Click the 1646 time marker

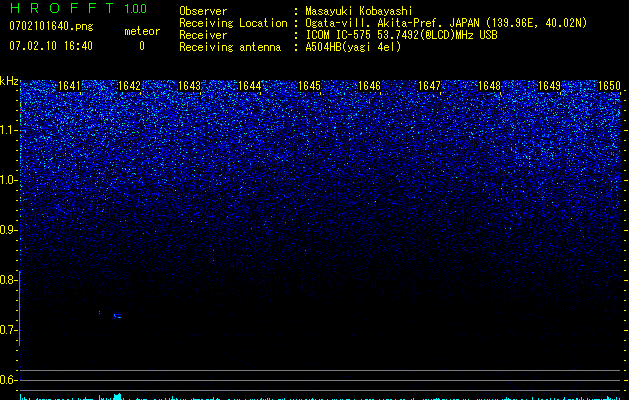[369, 86]
